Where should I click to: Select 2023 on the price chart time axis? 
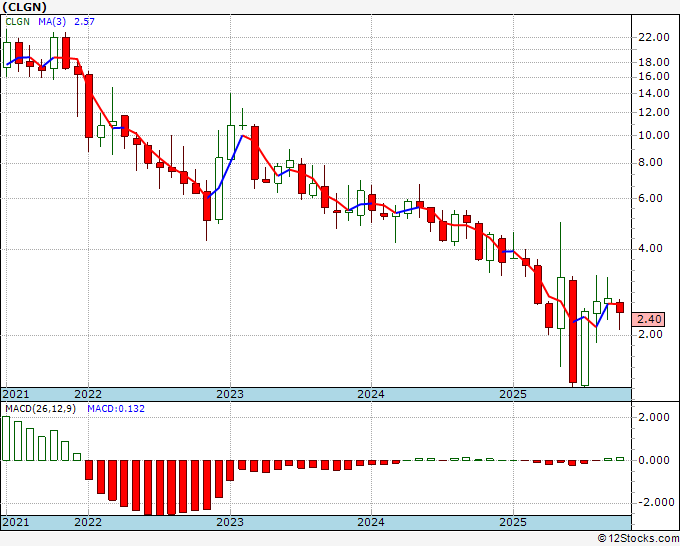click(x=230, y=394)
